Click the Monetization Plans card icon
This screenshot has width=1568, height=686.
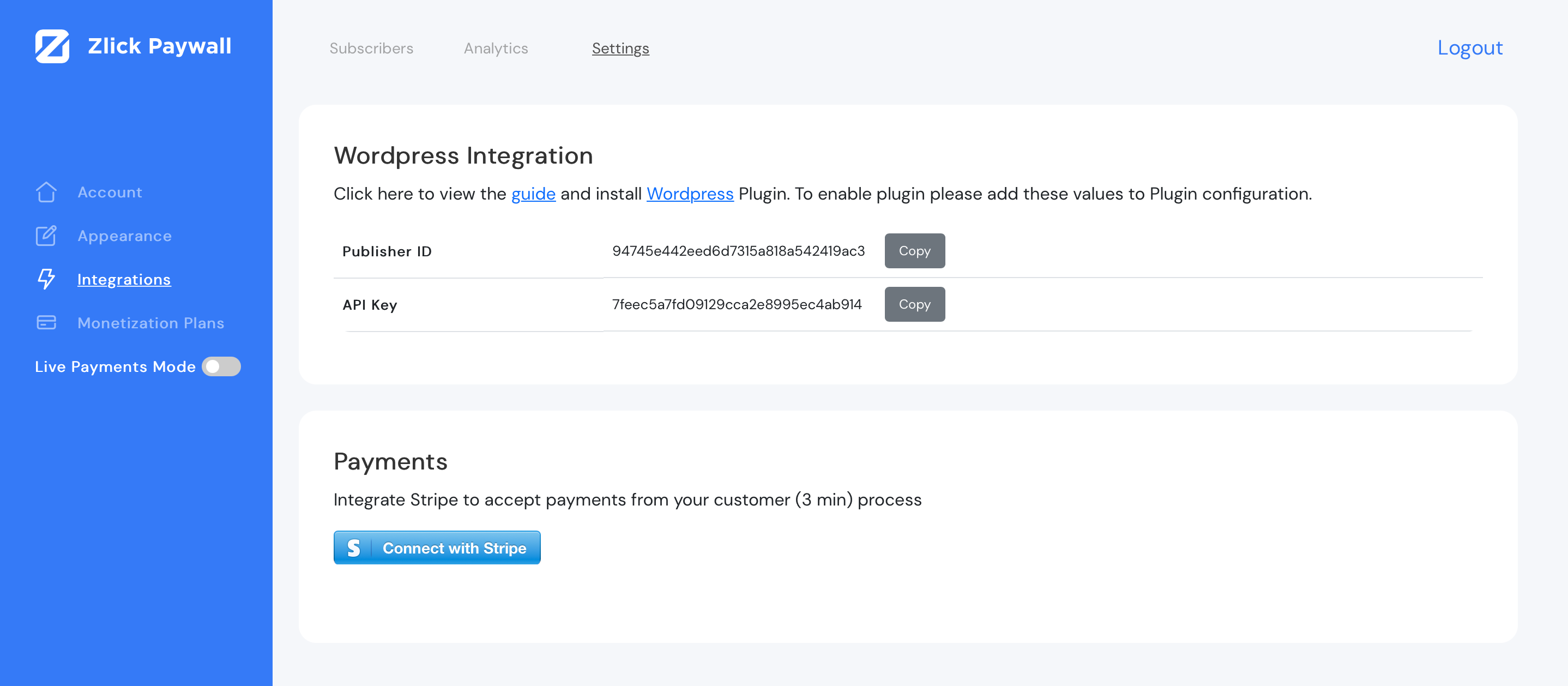(x=46, y=323)
